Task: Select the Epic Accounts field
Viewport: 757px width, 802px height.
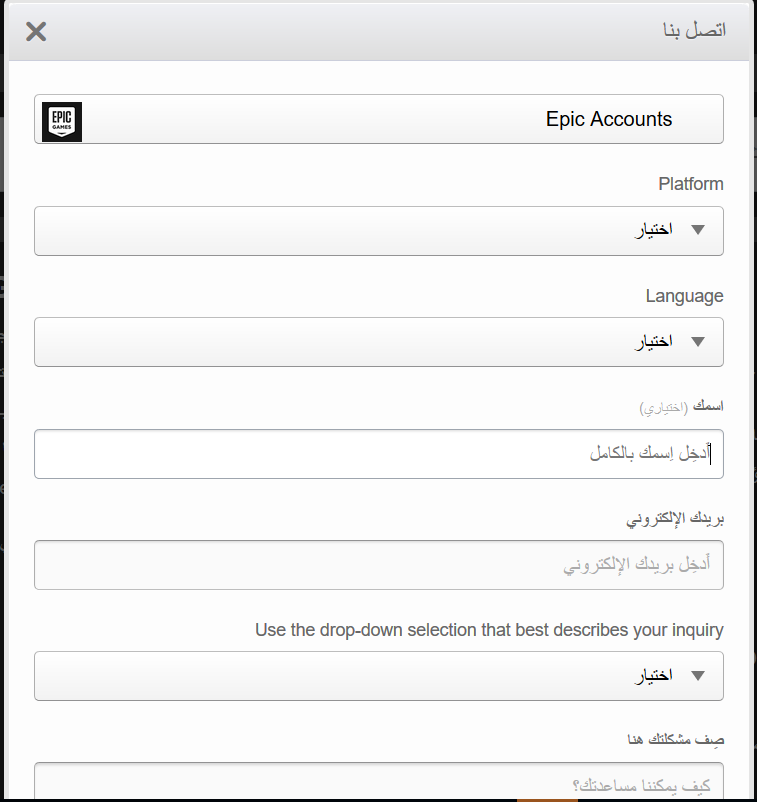Action: [378, 119]
